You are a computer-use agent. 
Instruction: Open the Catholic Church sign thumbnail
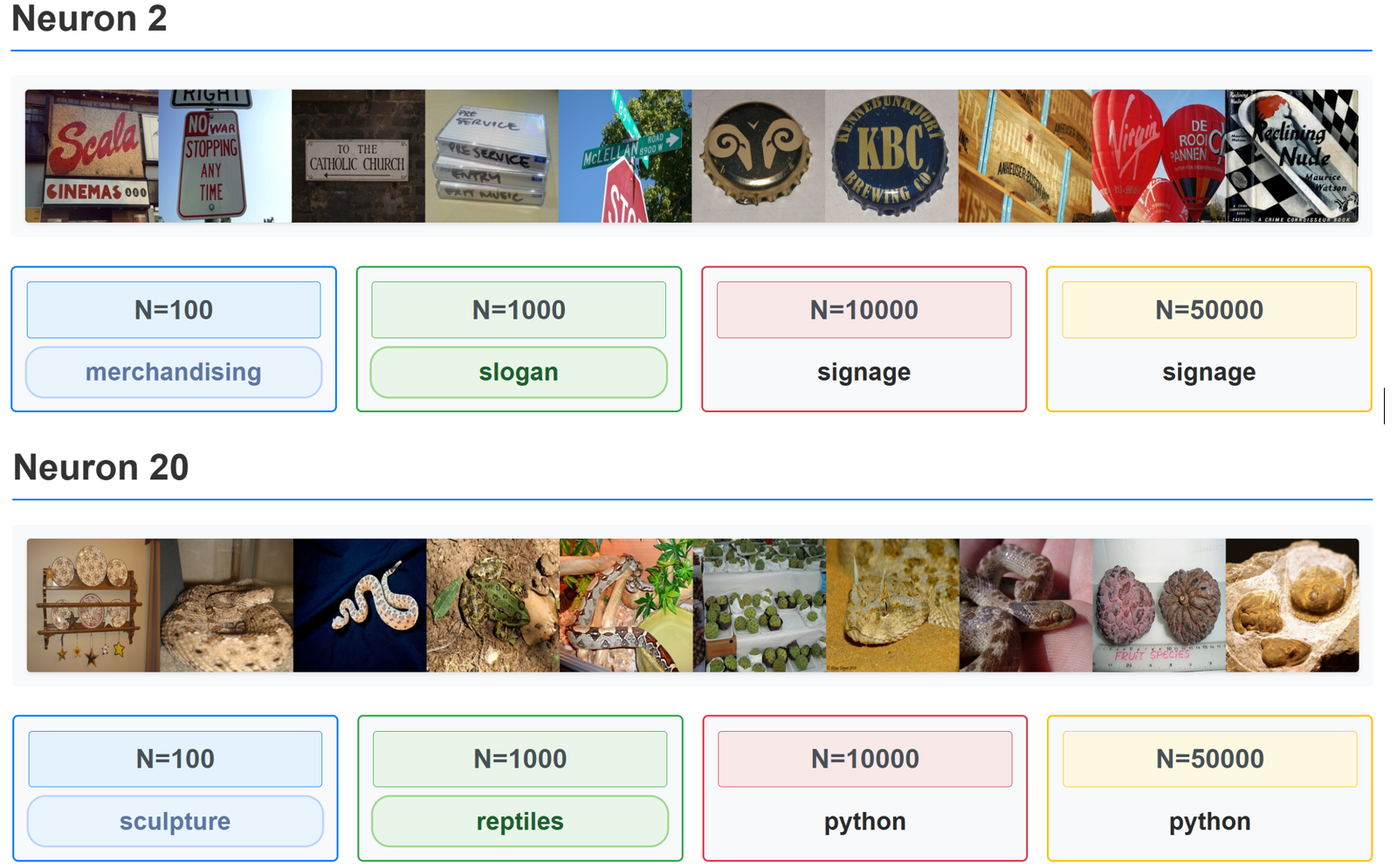[358, 156]
